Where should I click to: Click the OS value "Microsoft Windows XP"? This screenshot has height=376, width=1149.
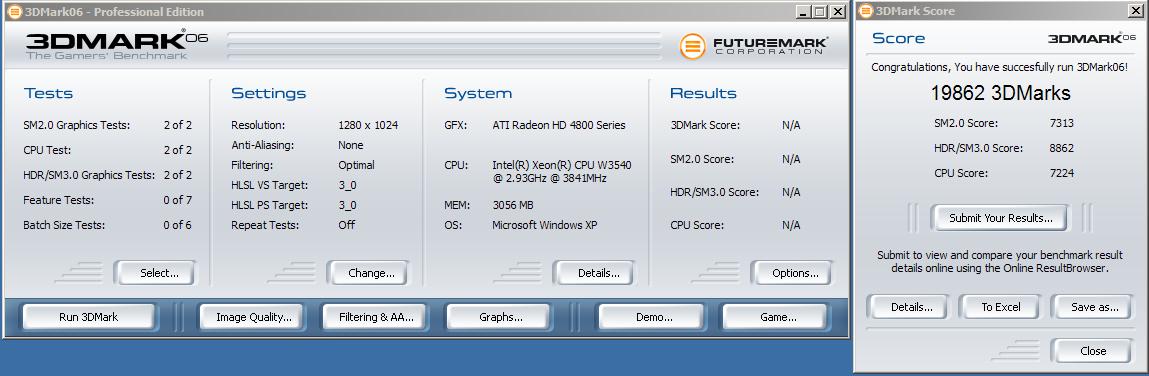point(544,225)
